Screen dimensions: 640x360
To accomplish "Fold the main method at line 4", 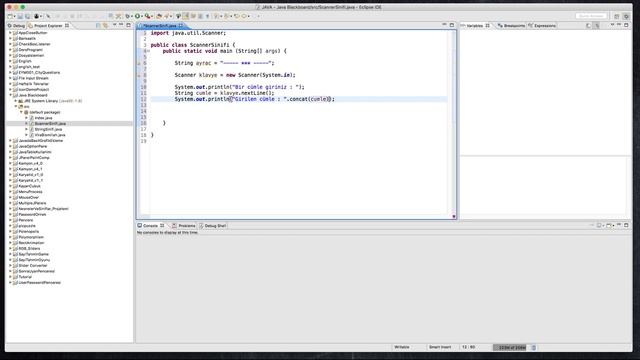I will pyautogui.click(x=148, y=51).
